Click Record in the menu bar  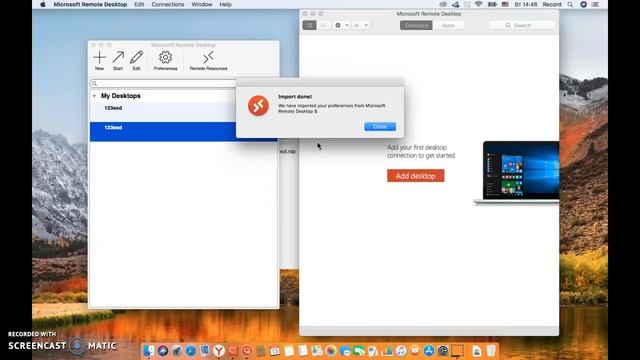click(552, 4)
